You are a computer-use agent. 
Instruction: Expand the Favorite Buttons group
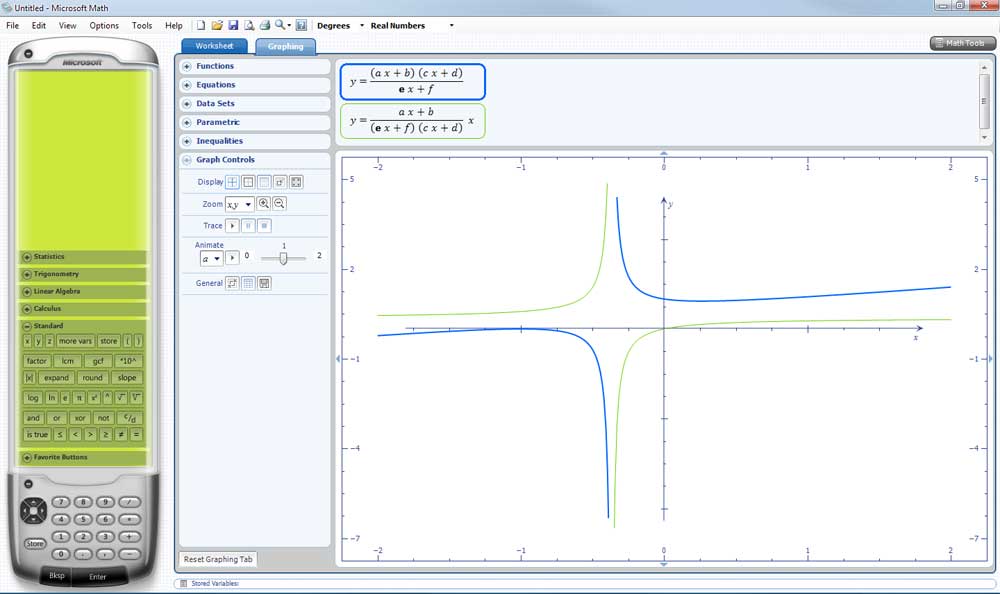[27, 457]
